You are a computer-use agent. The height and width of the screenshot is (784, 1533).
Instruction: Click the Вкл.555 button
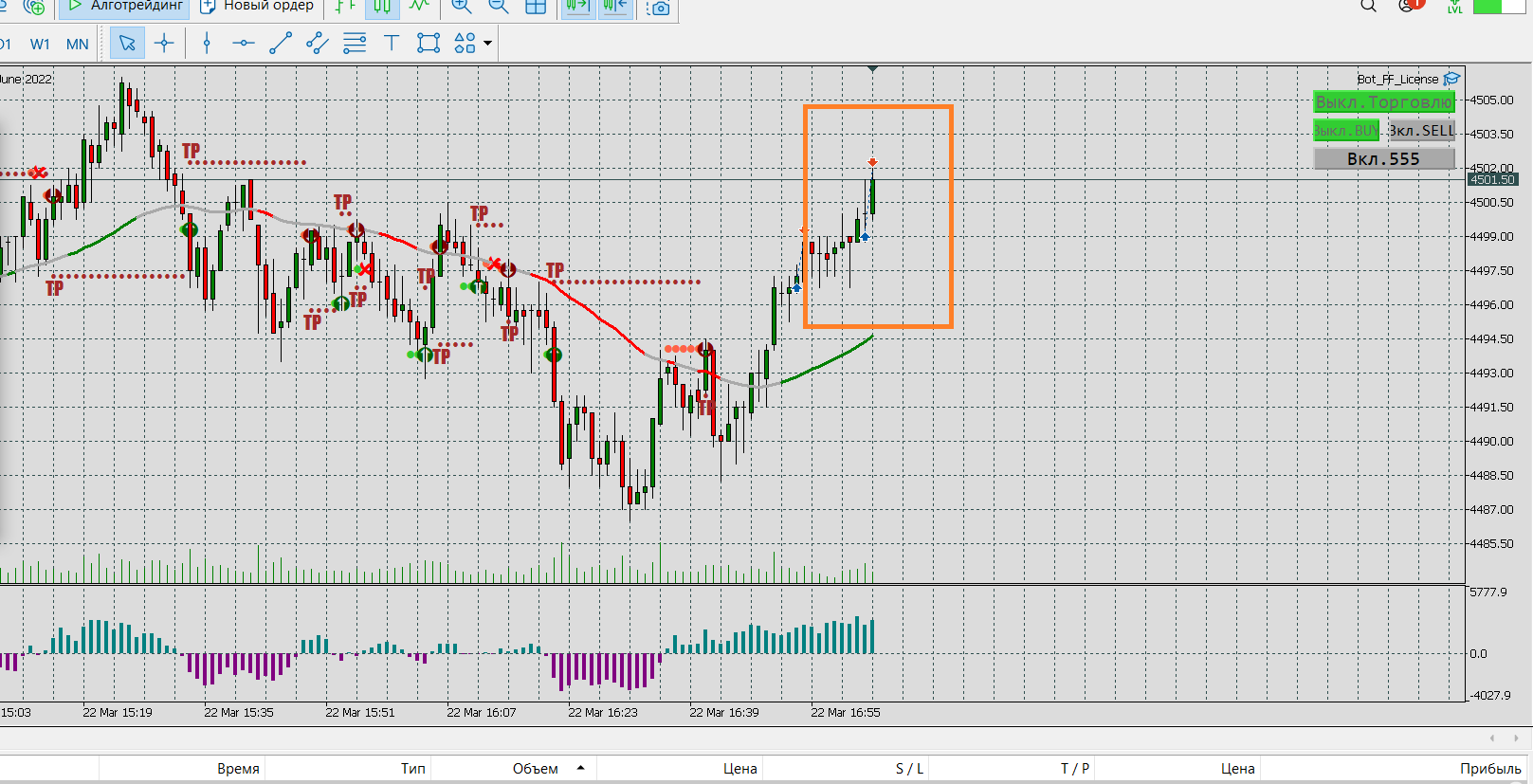click(x=1384, y=158)
